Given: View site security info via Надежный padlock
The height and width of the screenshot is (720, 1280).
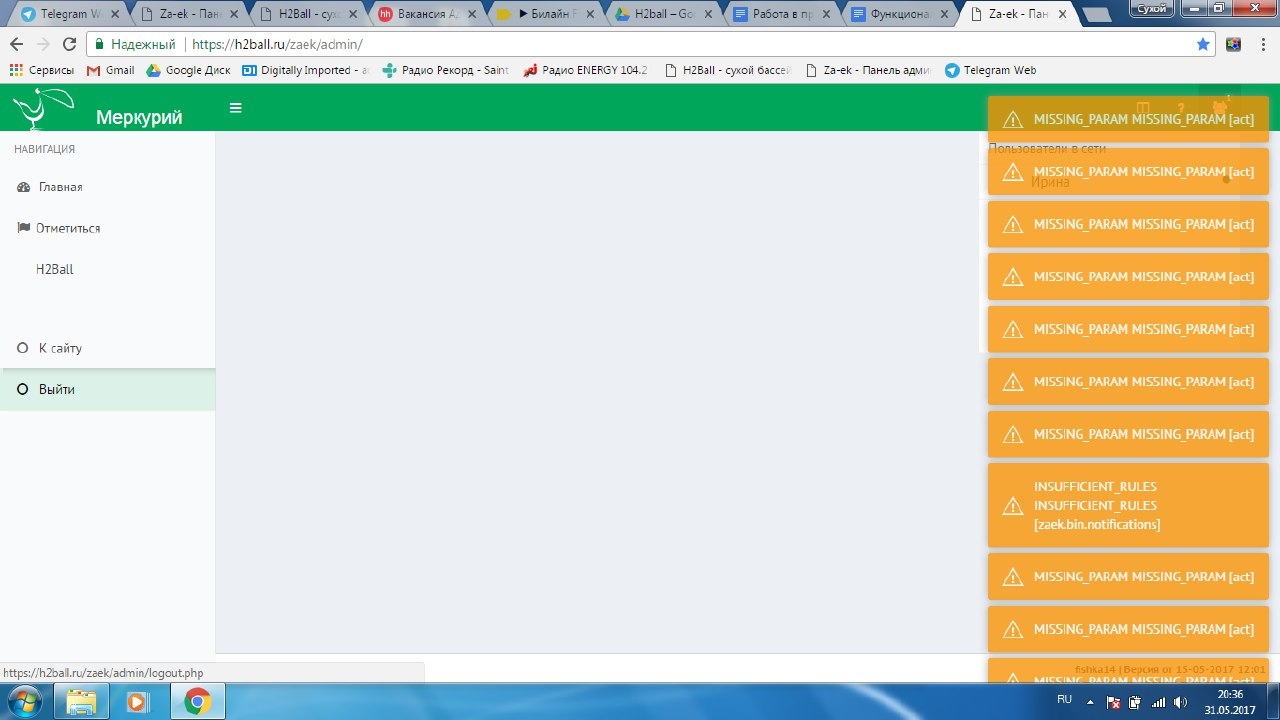Looking at the screenshot, I should 135,45.
